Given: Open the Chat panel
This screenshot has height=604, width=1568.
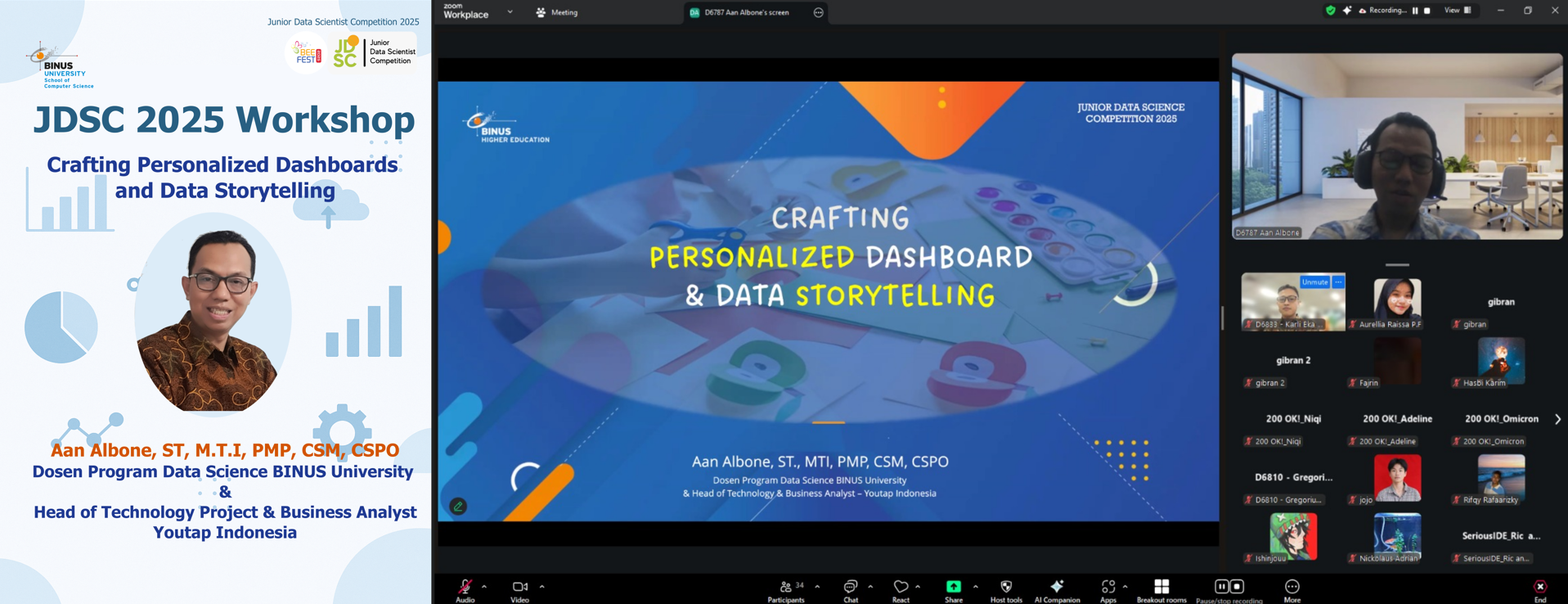Looking at the screenshot, I should (851, 587).
